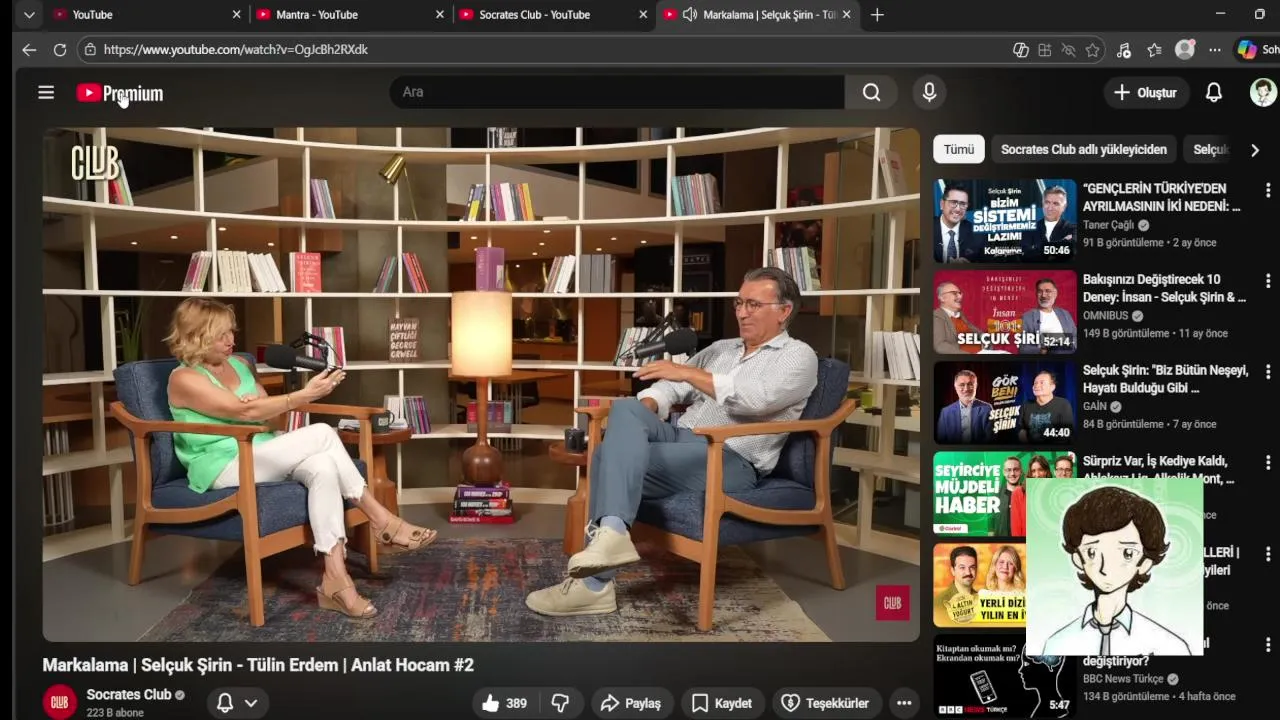Close the active Markalama tab
The width and height of the screenshot is (1280, 720).
pyautogui.click(x=847, y=15)
